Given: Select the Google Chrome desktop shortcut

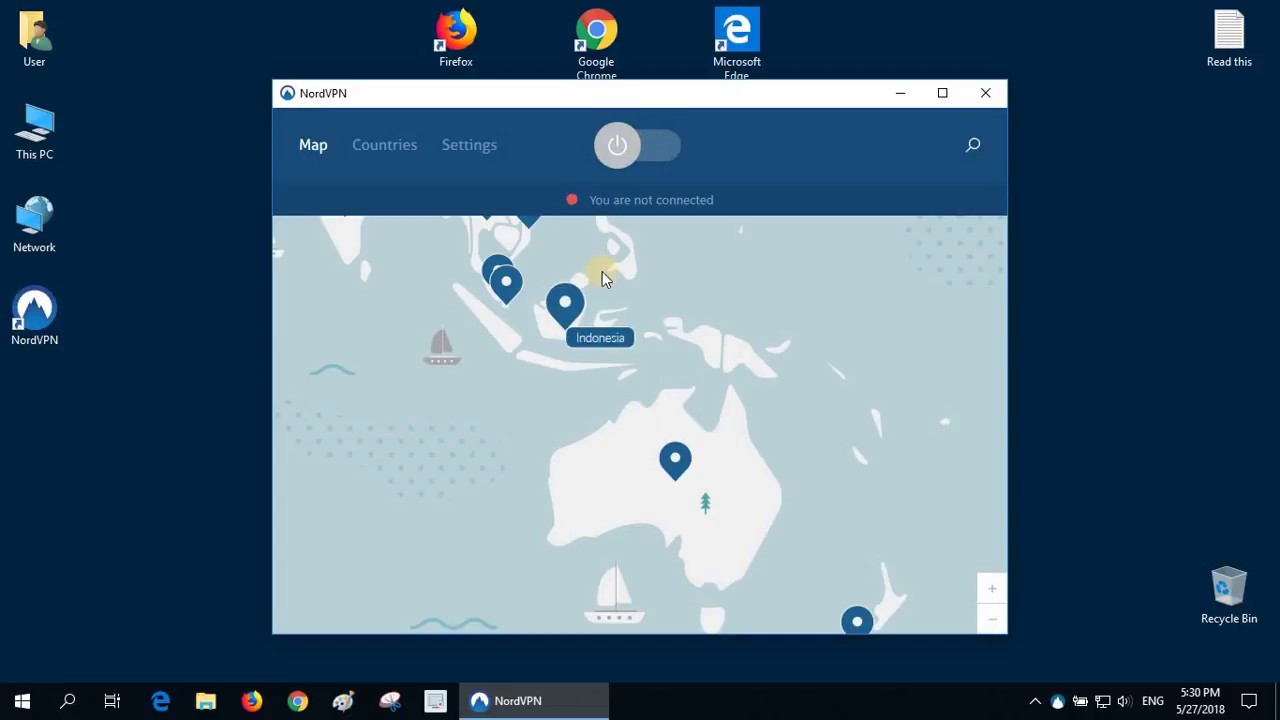Looking at the screenshot, I should (x=596, y=45).
